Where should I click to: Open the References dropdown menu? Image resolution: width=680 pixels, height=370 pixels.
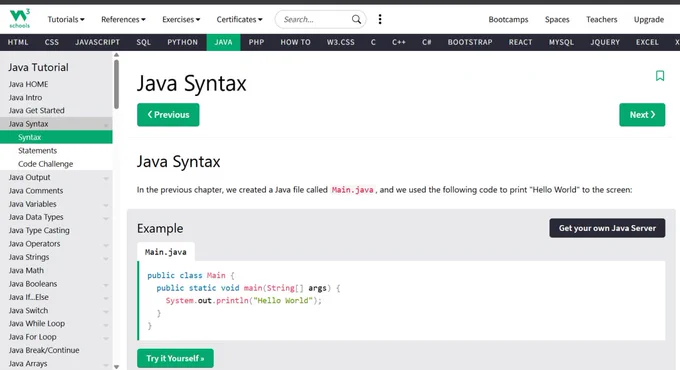pyautogui.click(x=123, y=19)
